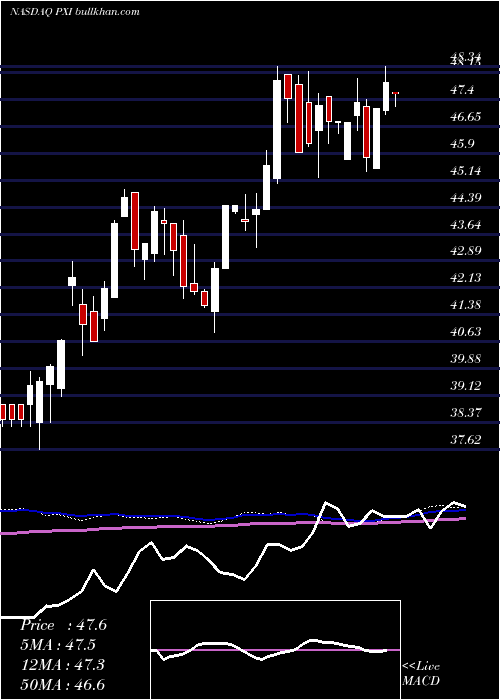
Task: Click the 45.14 price level label
Action: [x=466, y=171]
